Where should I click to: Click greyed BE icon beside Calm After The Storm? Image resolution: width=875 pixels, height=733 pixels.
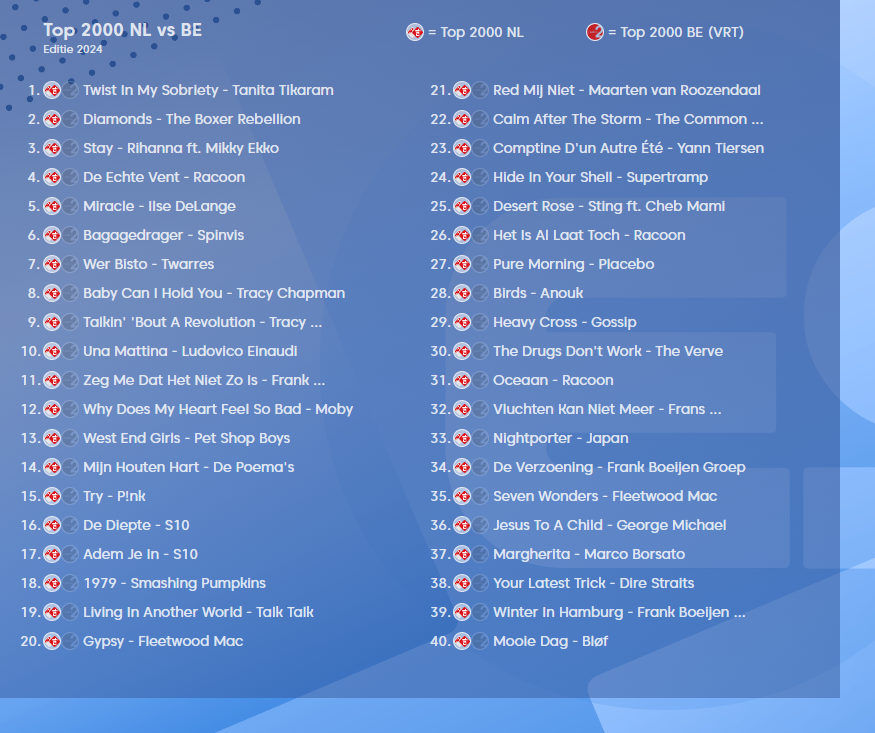pyautogui.click(x=480, y=119)
